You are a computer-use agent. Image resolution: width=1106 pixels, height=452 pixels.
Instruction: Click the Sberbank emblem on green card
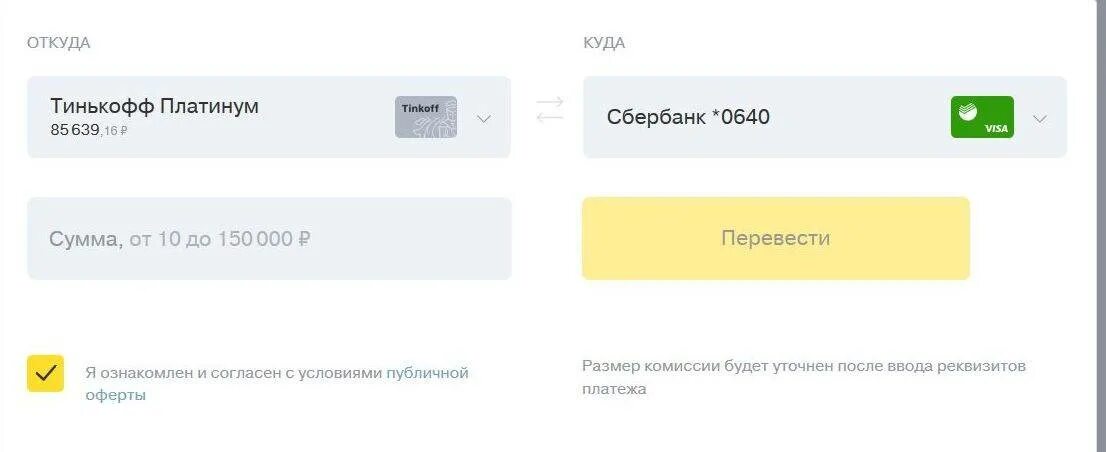point(967,112)
